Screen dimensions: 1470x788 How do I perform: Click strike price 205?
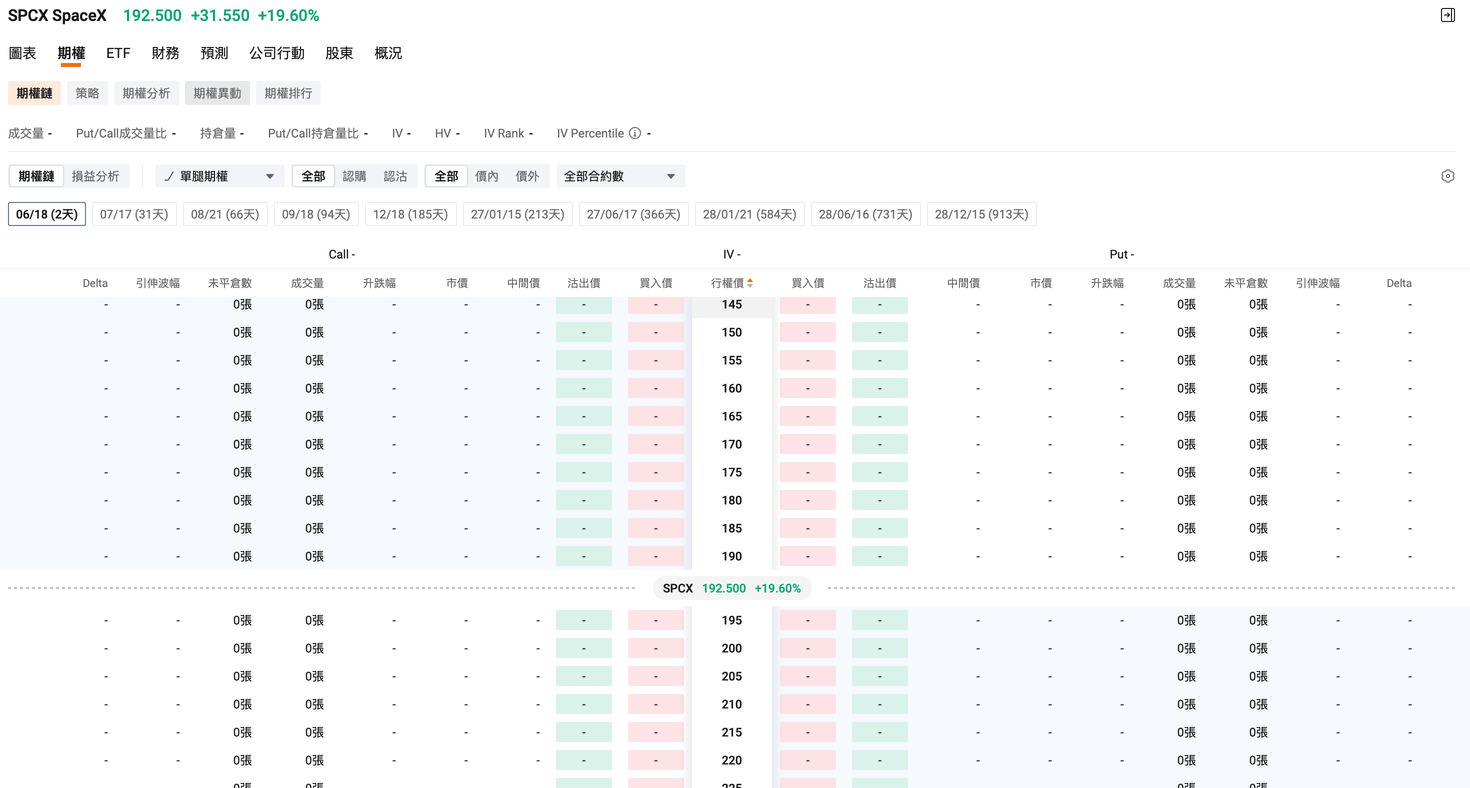(x=732, y=676)
